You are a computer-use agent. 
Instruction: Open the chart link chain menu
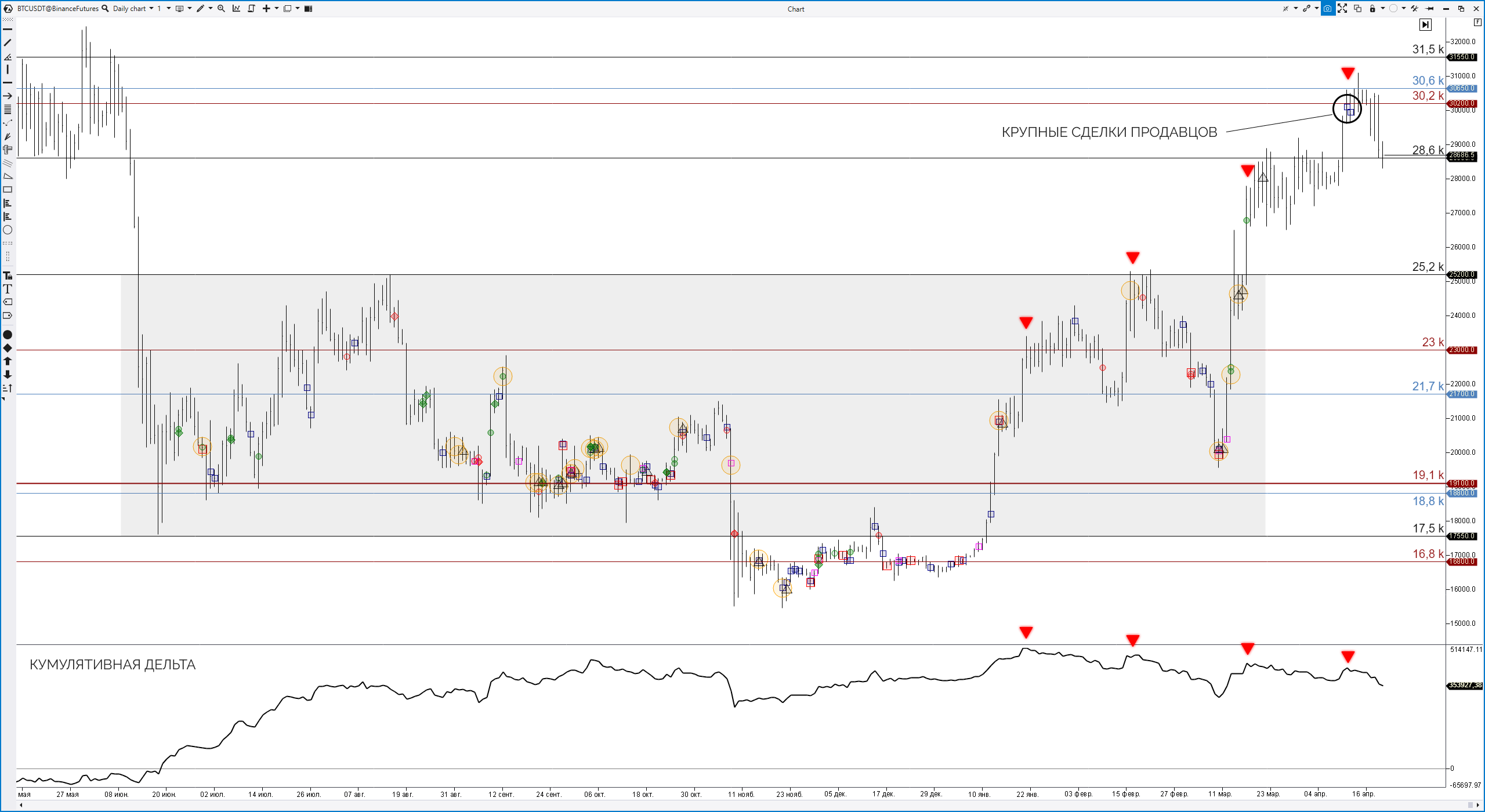click(1307, 9)
